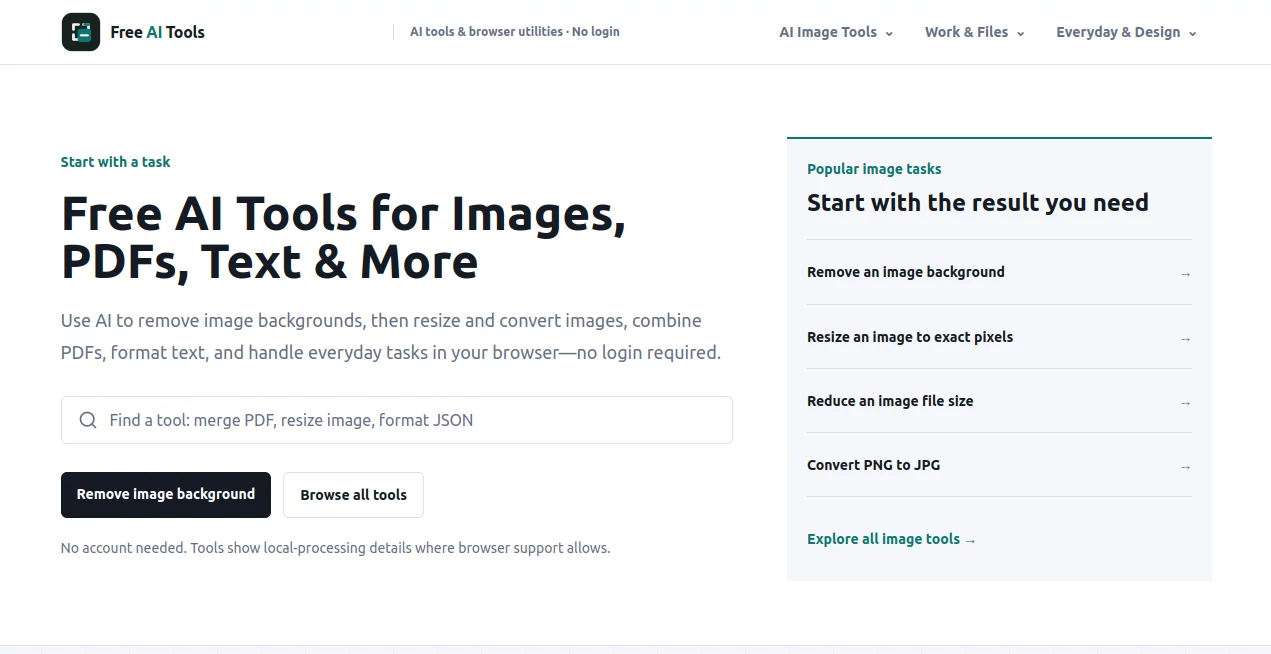Image resolution: width=1271 pixels, height=654 pixels.
Task: Open the Everyday & Design menu
Action: (x=1126, y=32)
